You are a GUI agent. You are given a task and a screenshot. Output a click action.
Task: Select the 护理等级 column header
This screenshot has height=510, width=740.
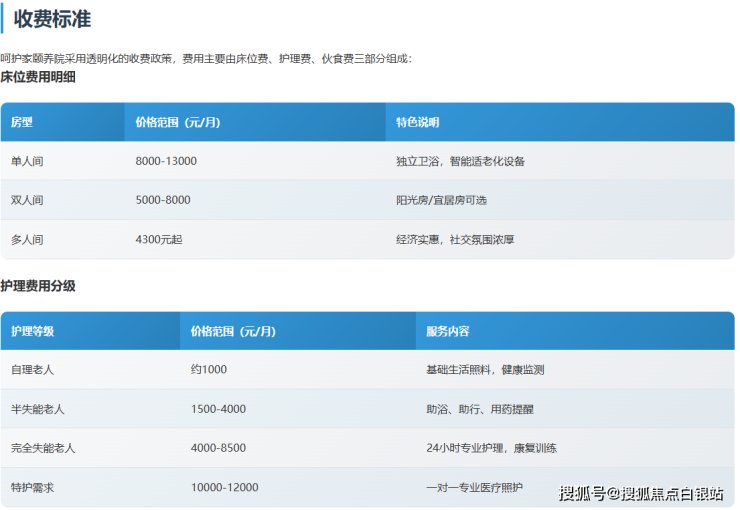coord(32,331)
